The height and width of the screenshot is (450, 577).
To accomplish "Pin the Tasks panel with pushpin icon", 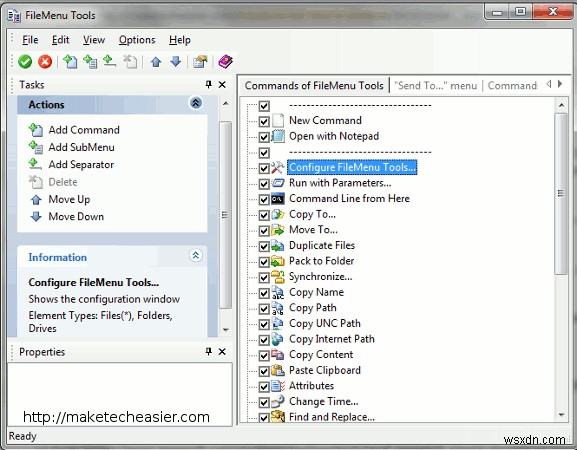I will click(x=209, y=85).
